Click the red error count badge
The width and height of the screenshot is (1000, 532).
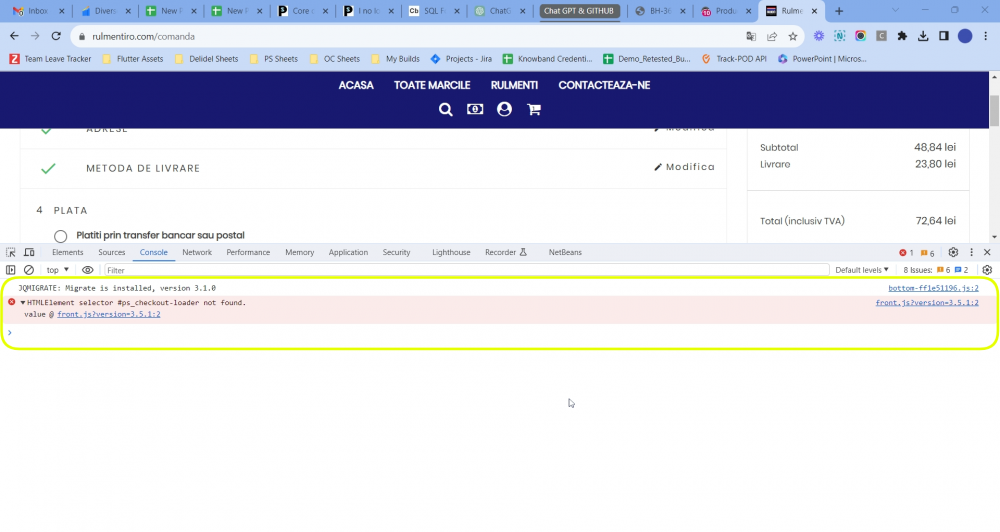[x=906, y=253]
